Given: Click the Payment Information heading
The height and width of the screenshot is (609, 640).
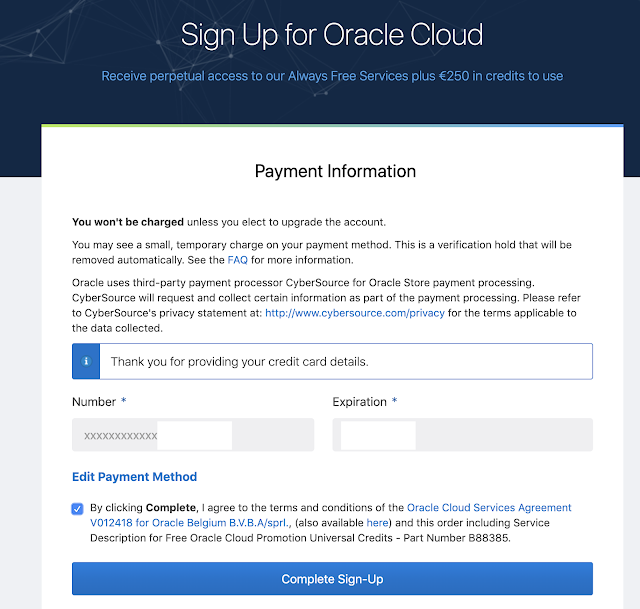Looking at the screenshot, I should pos(335,171).
